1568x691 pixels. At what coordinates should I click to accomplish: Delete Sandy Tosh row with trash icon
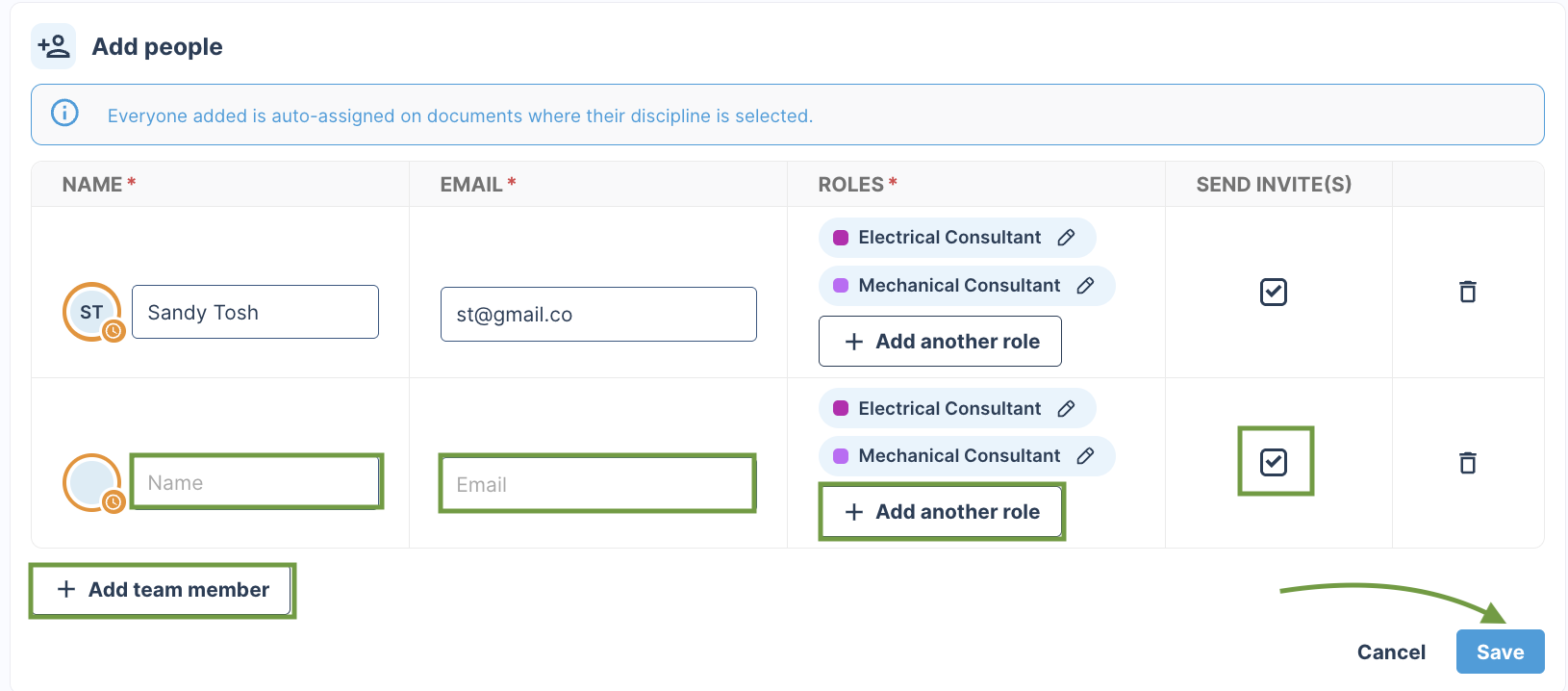(1468, 292)
